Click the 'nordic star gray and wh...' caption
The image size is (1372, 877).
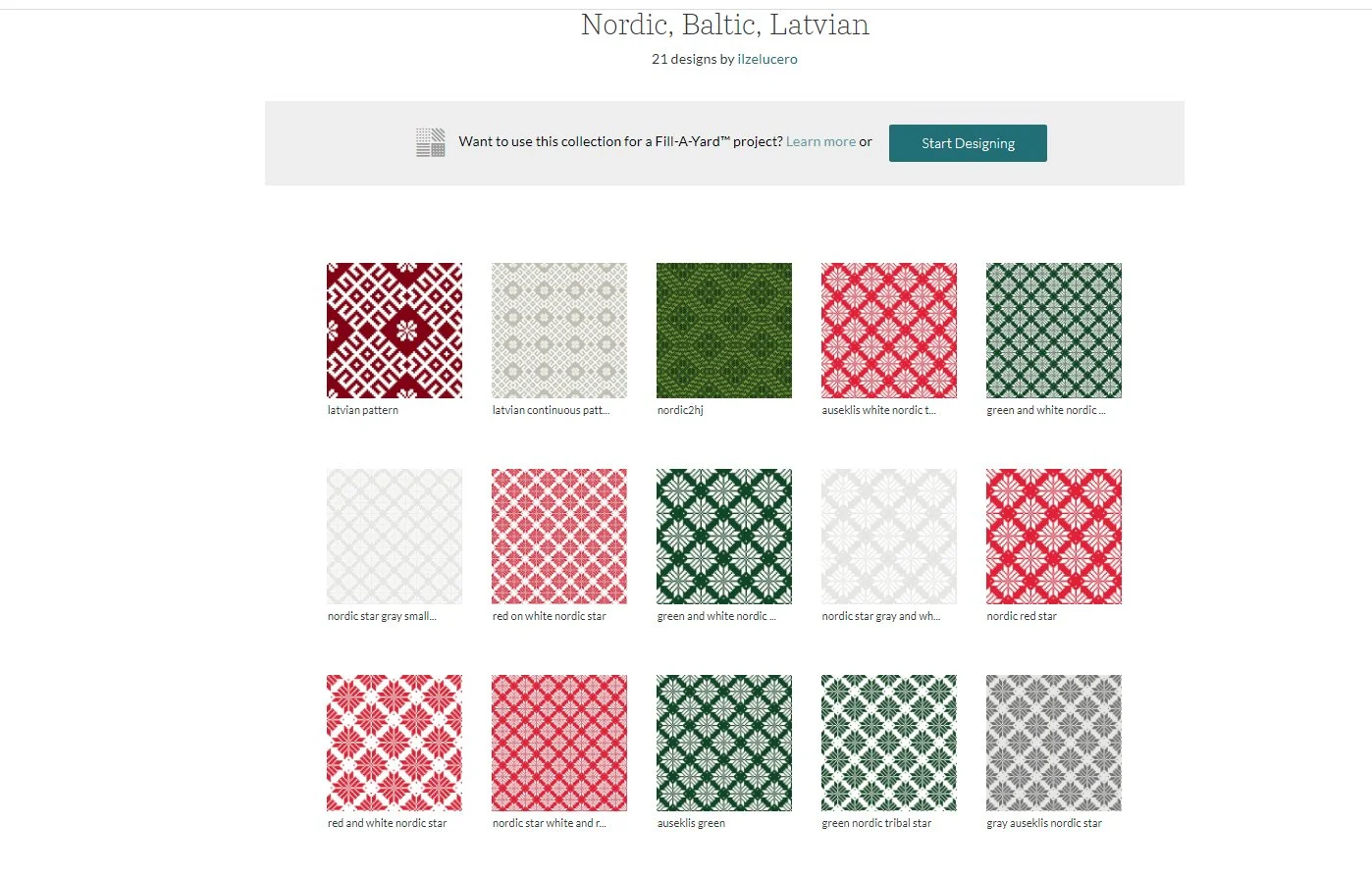pos(881,616)
